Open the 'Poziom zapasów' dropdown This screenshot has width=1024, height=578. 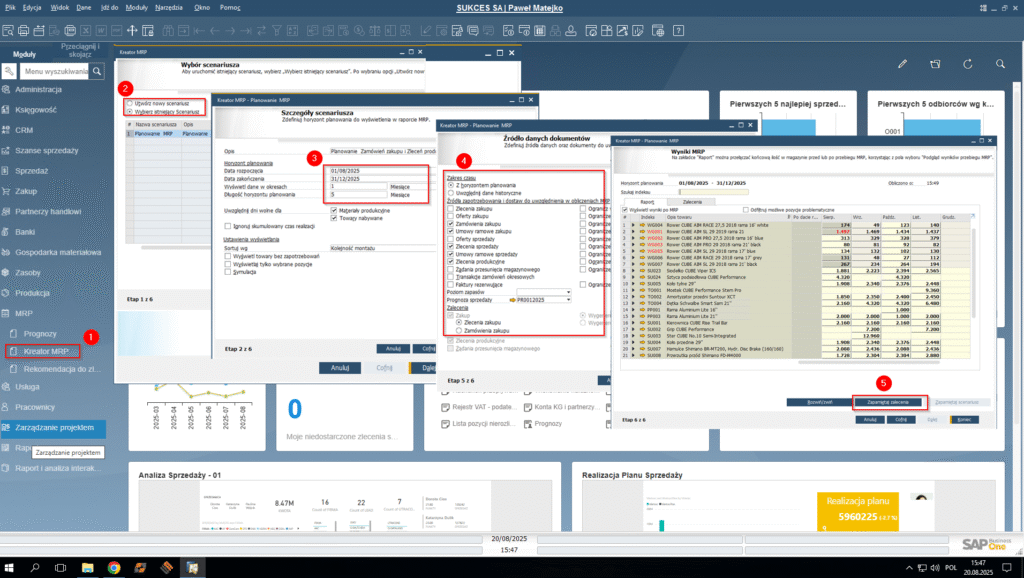click(x=568, y=292)
